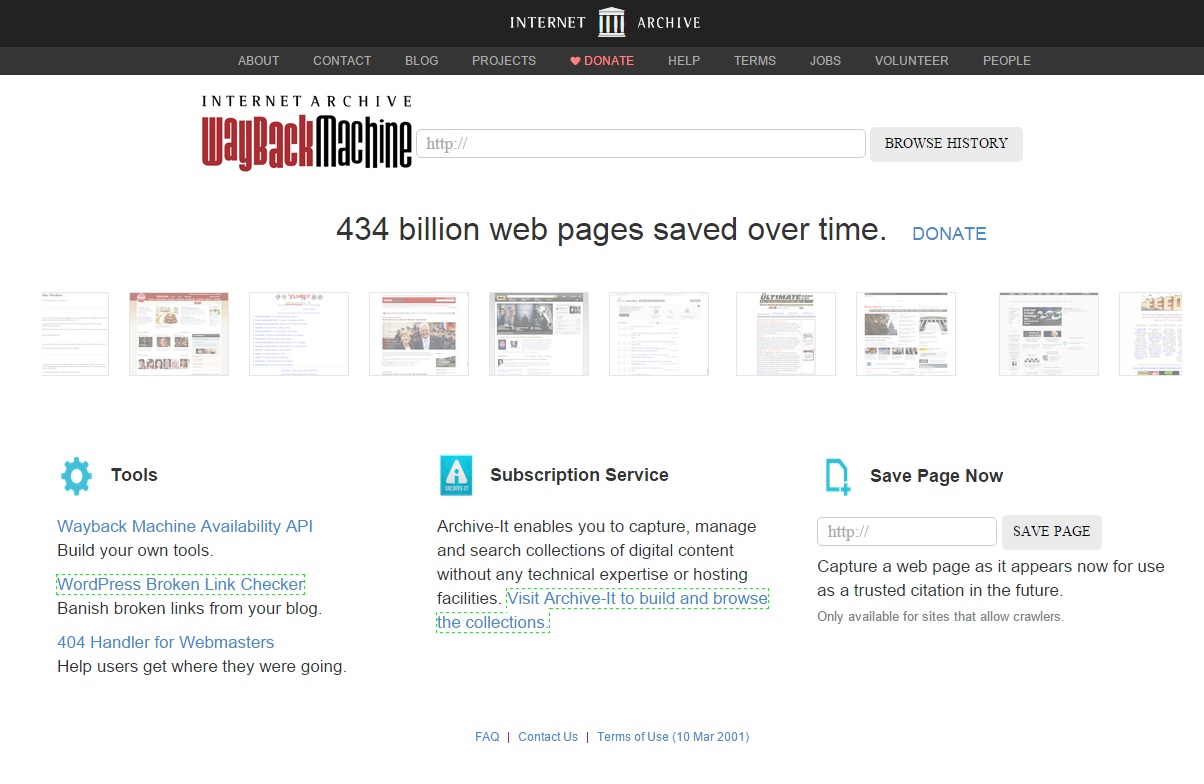Open WordPress Broken Link Checker link
Screen dimensions: 1204x784
(x=181, y=584)
